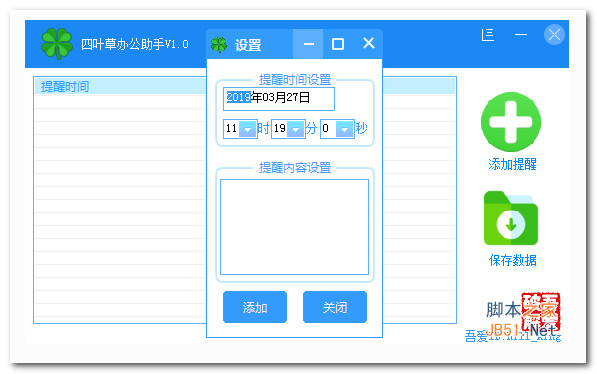Click the date field 2019年03月27日
The image size is (597, 374).
point(279,99)
